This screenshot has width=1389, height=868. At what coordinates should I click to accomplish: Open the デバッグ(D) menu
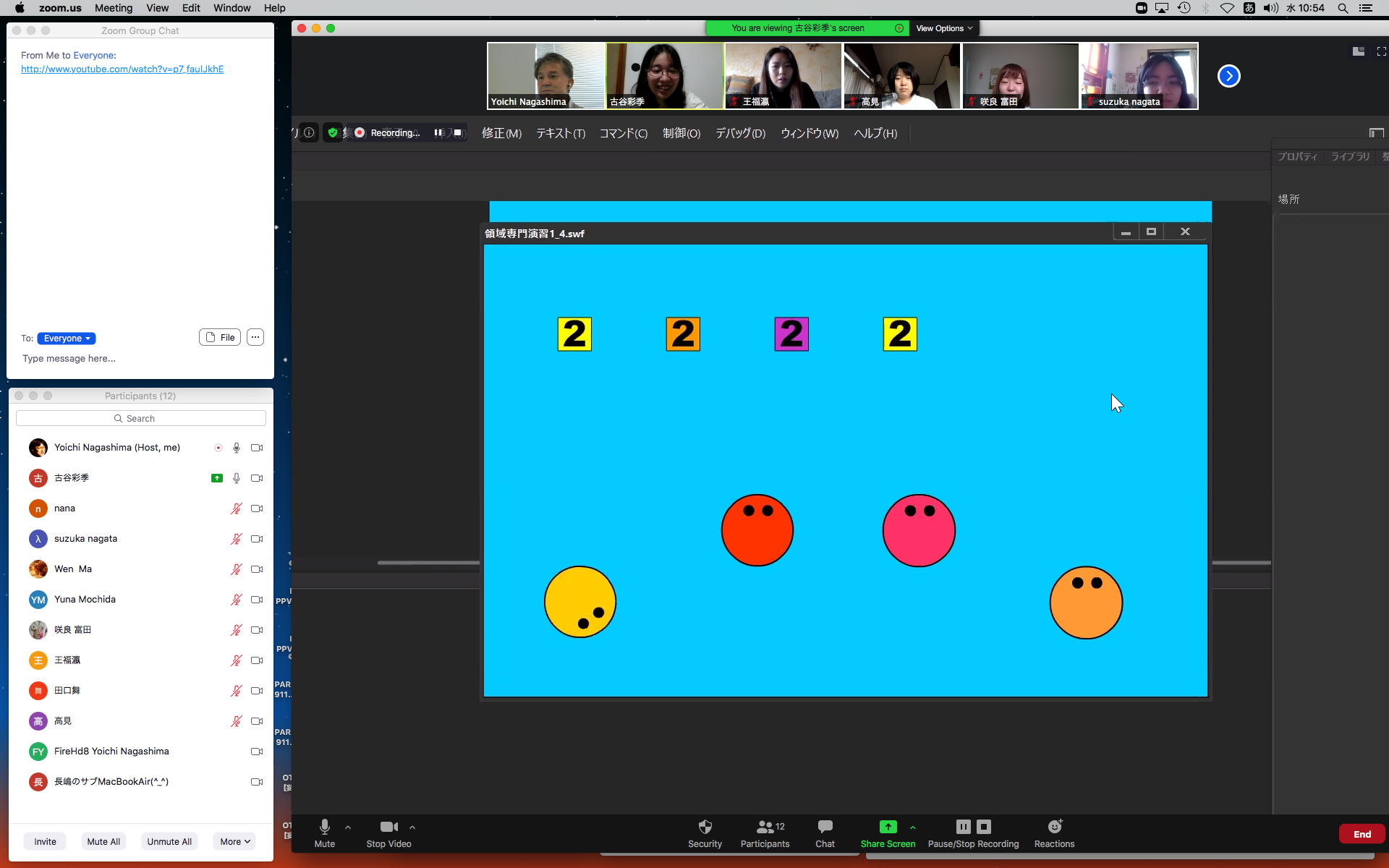click(740, 133)
